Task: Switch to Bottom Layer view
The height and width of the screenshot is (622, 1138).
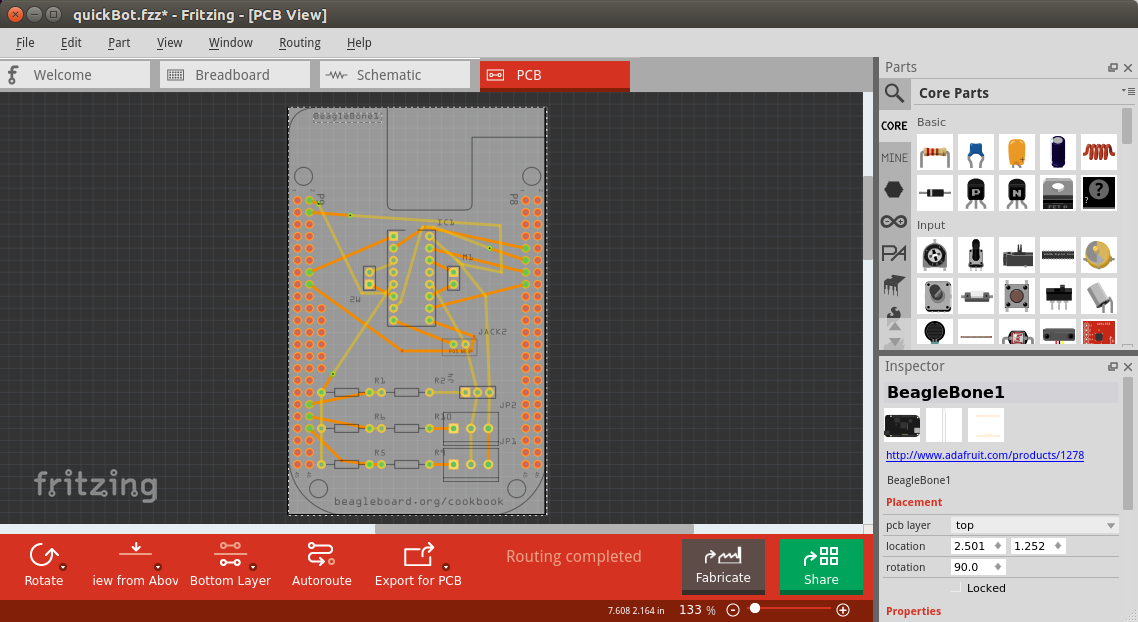Action: click(x=230, y=564)
